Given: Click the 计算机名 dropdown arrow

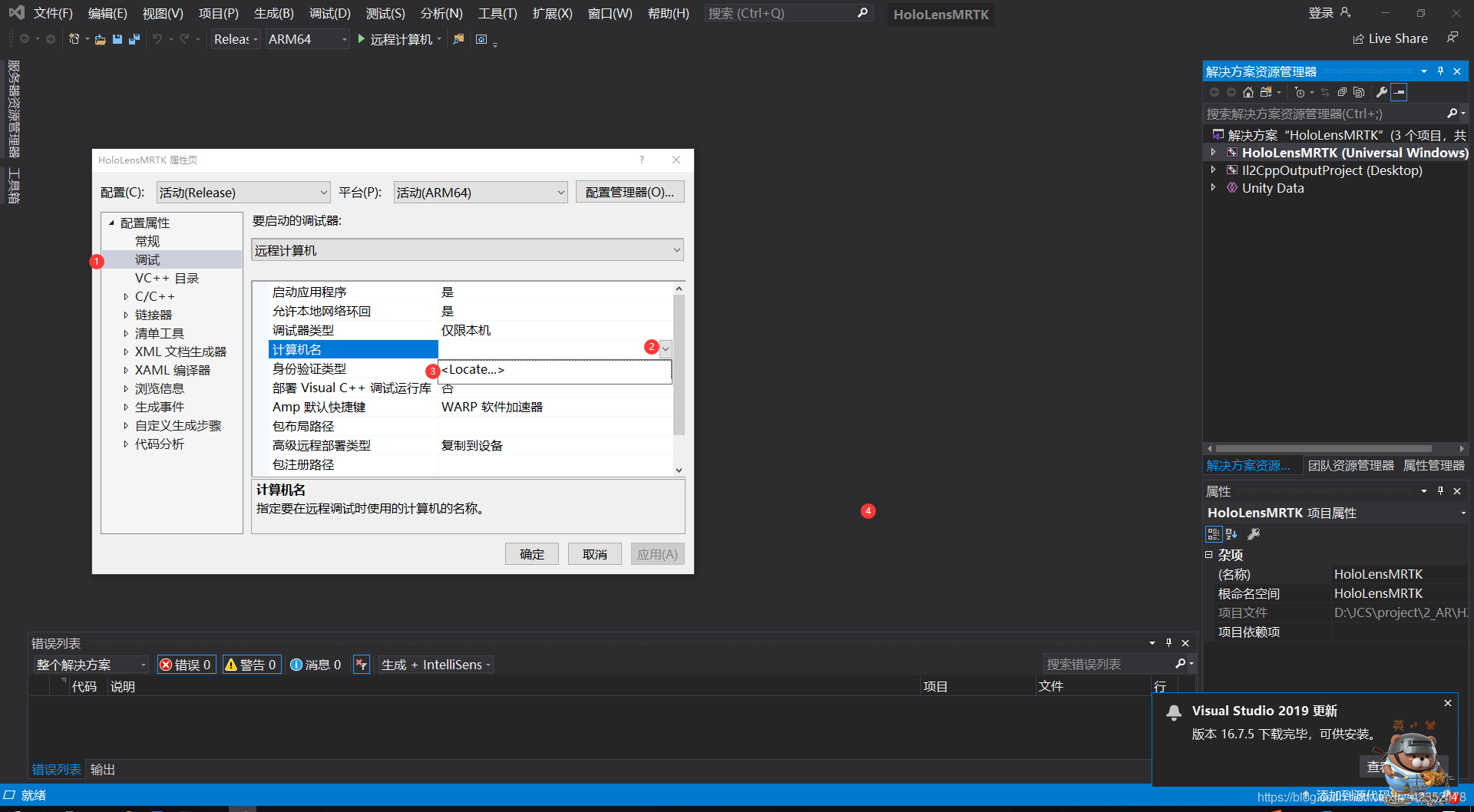Looking at the screenshot, I should [666, 349].
